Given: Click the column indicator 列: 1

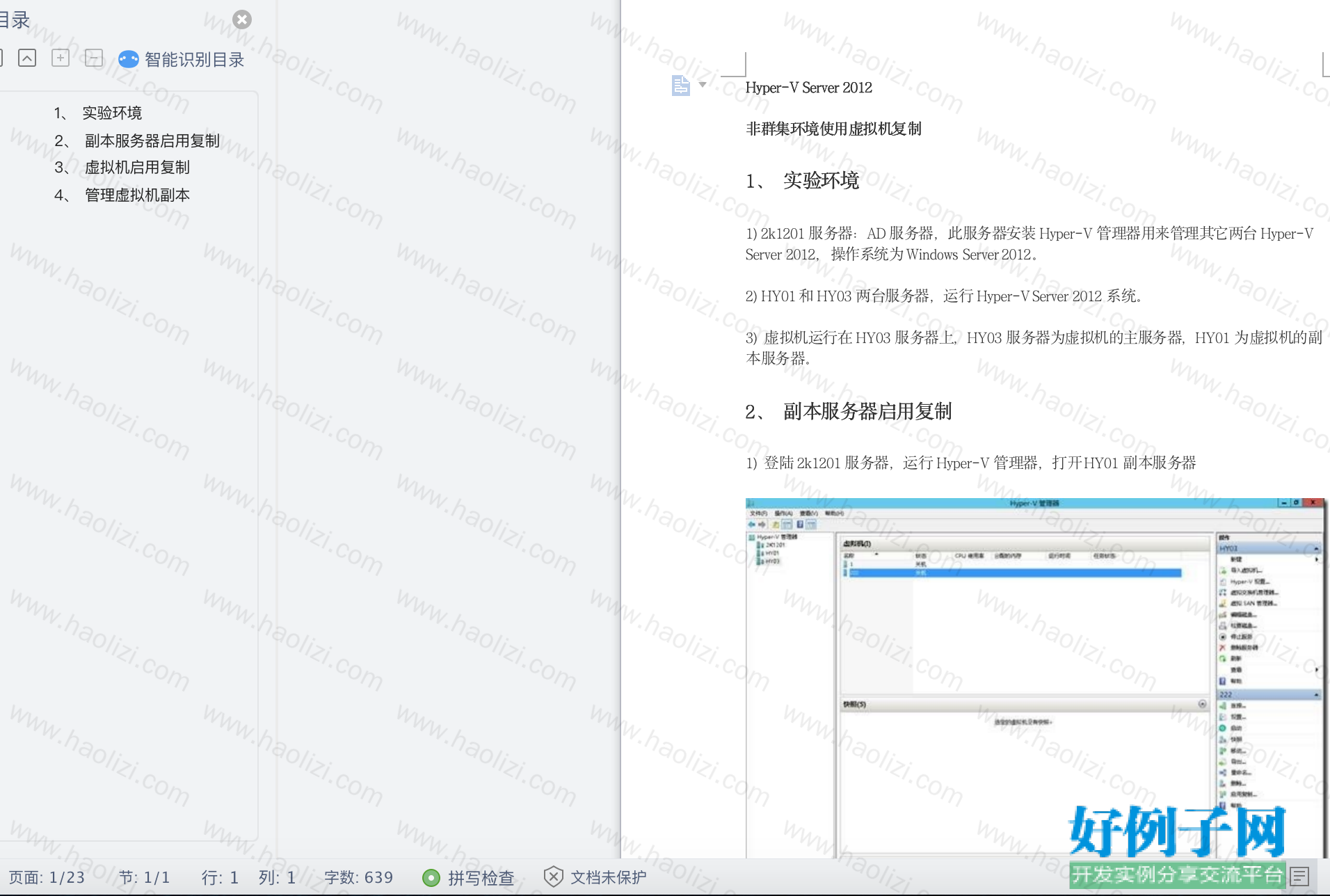Looking at the screenshot, I should (x=277, y=878).
